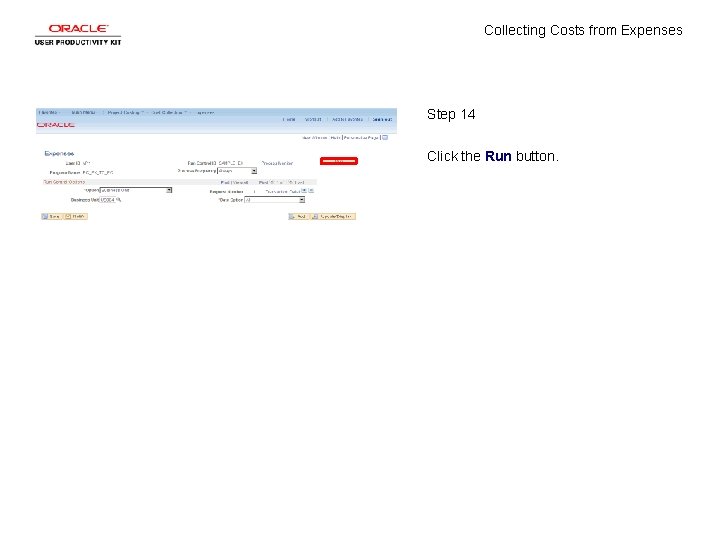Click the Personalize Page link

pos(361,138)
